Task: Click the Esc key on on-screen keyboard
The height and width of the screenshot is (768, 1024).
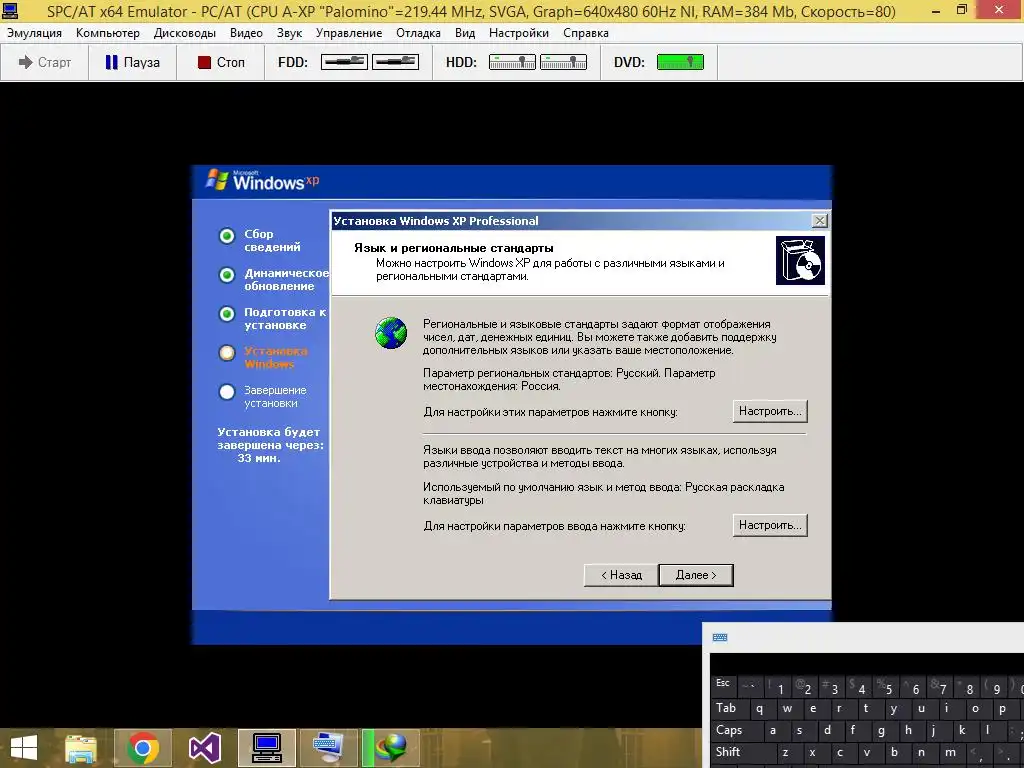Action: 724,684
